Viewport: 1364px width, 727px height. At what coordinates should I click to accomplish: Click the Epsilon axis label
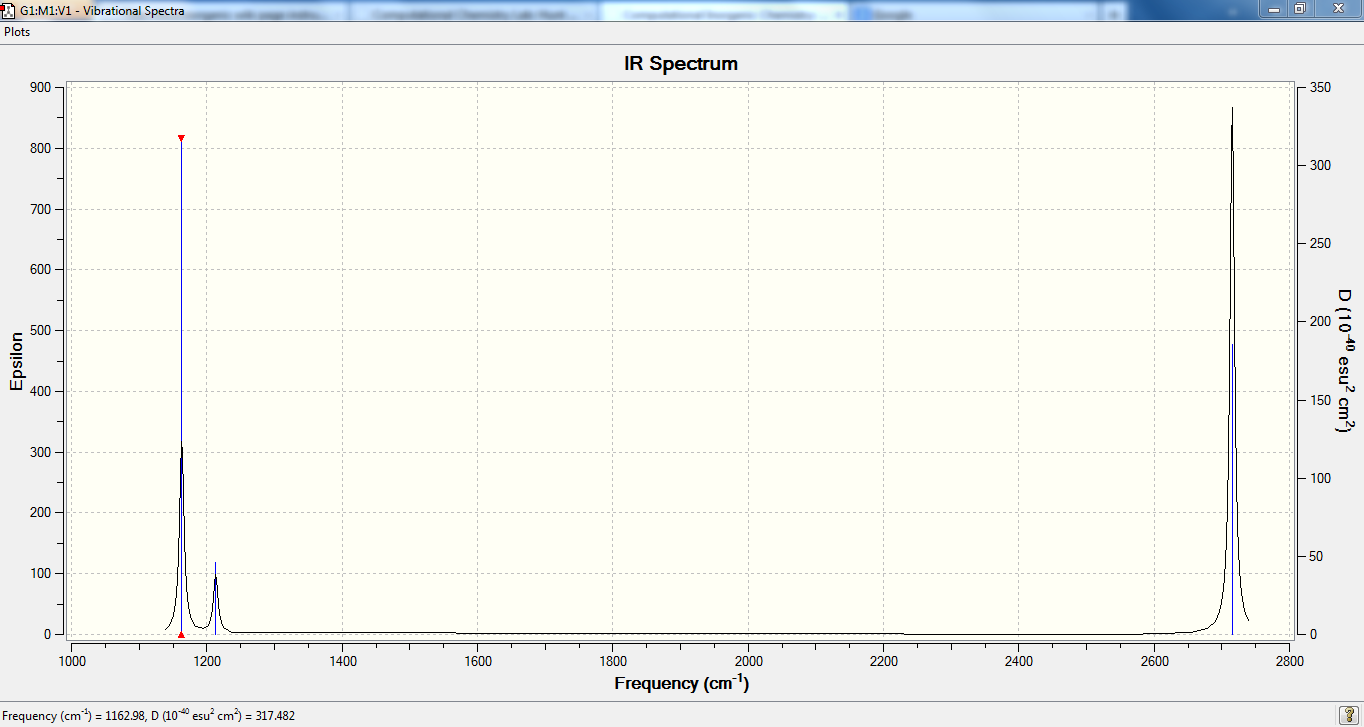click(x=17, y=361)
